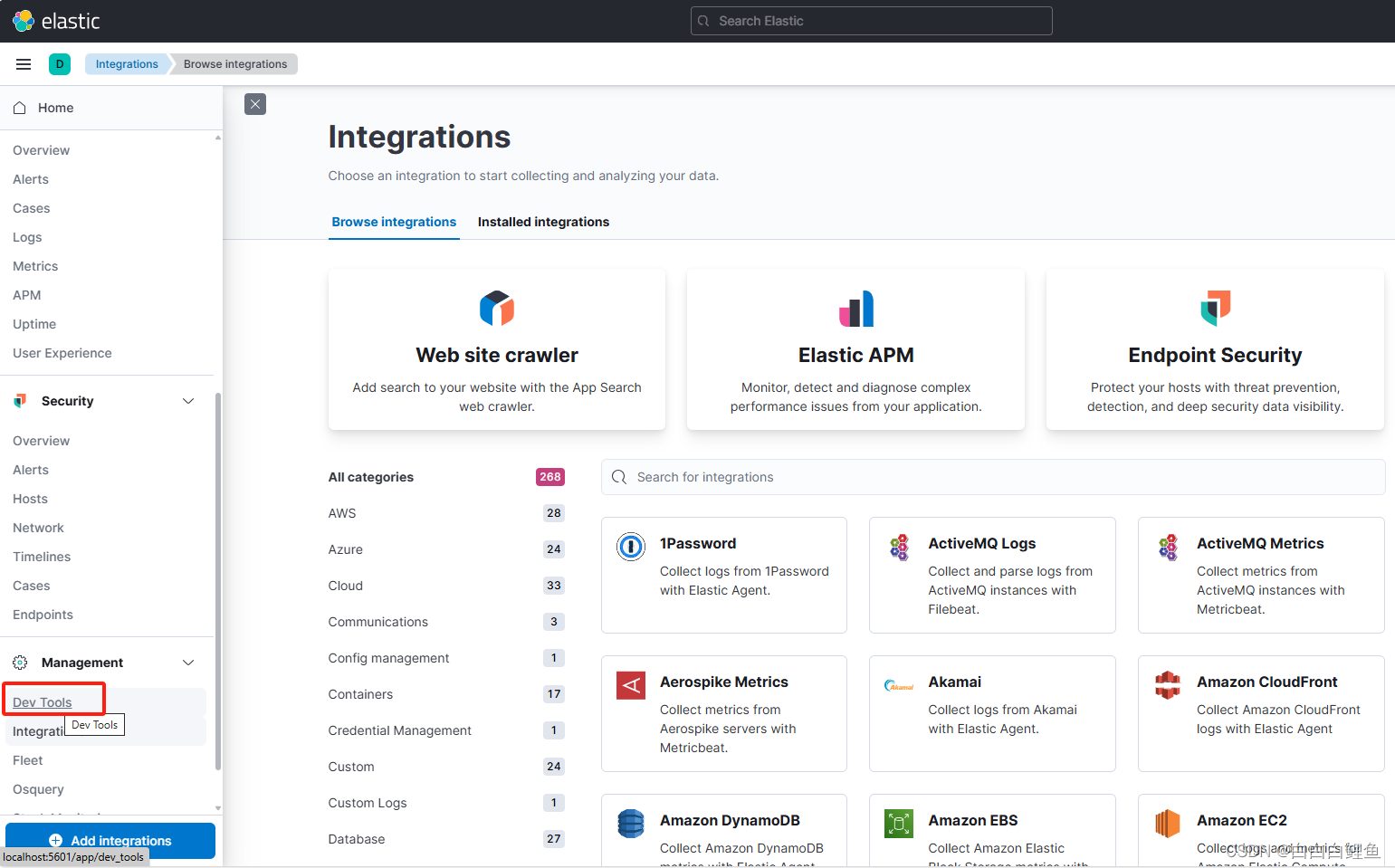The width and height of the screenshot is (1395, 868).
Task: Click the Web site crawler icon
Action: pos(496,308)
